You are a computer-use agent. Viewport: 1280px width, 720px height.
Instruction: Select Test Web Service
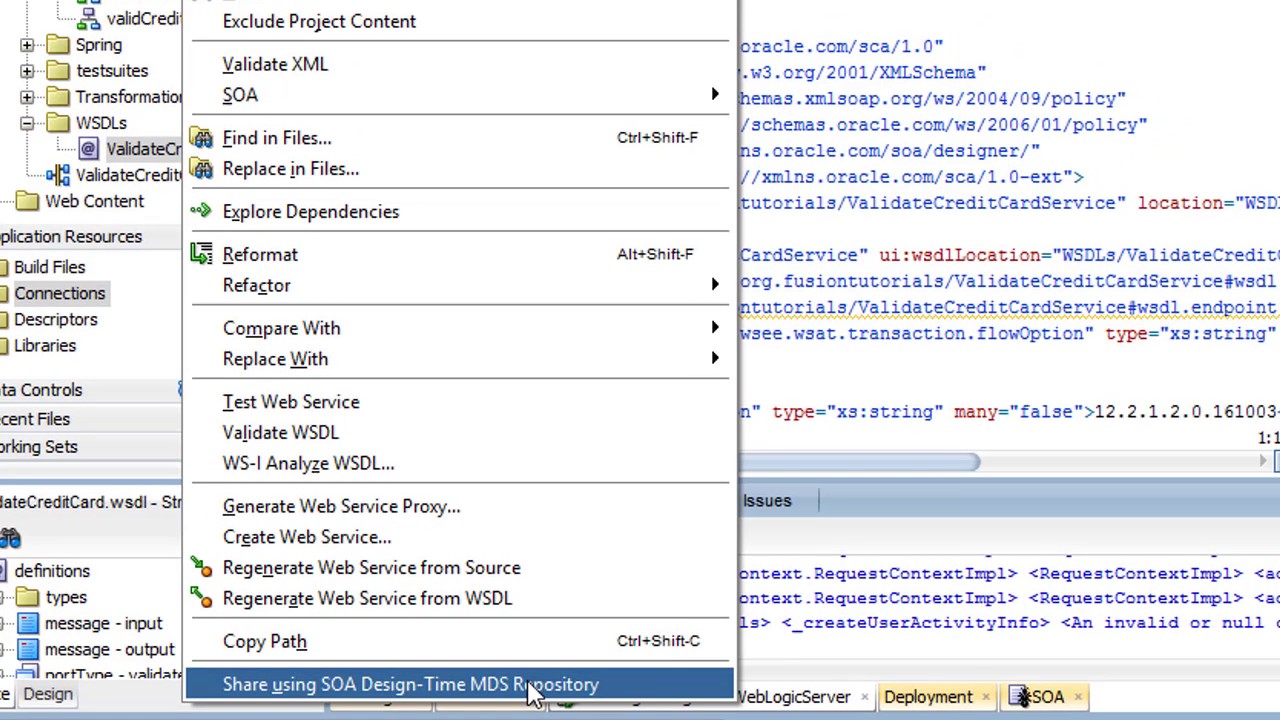(x=291, y=402)
